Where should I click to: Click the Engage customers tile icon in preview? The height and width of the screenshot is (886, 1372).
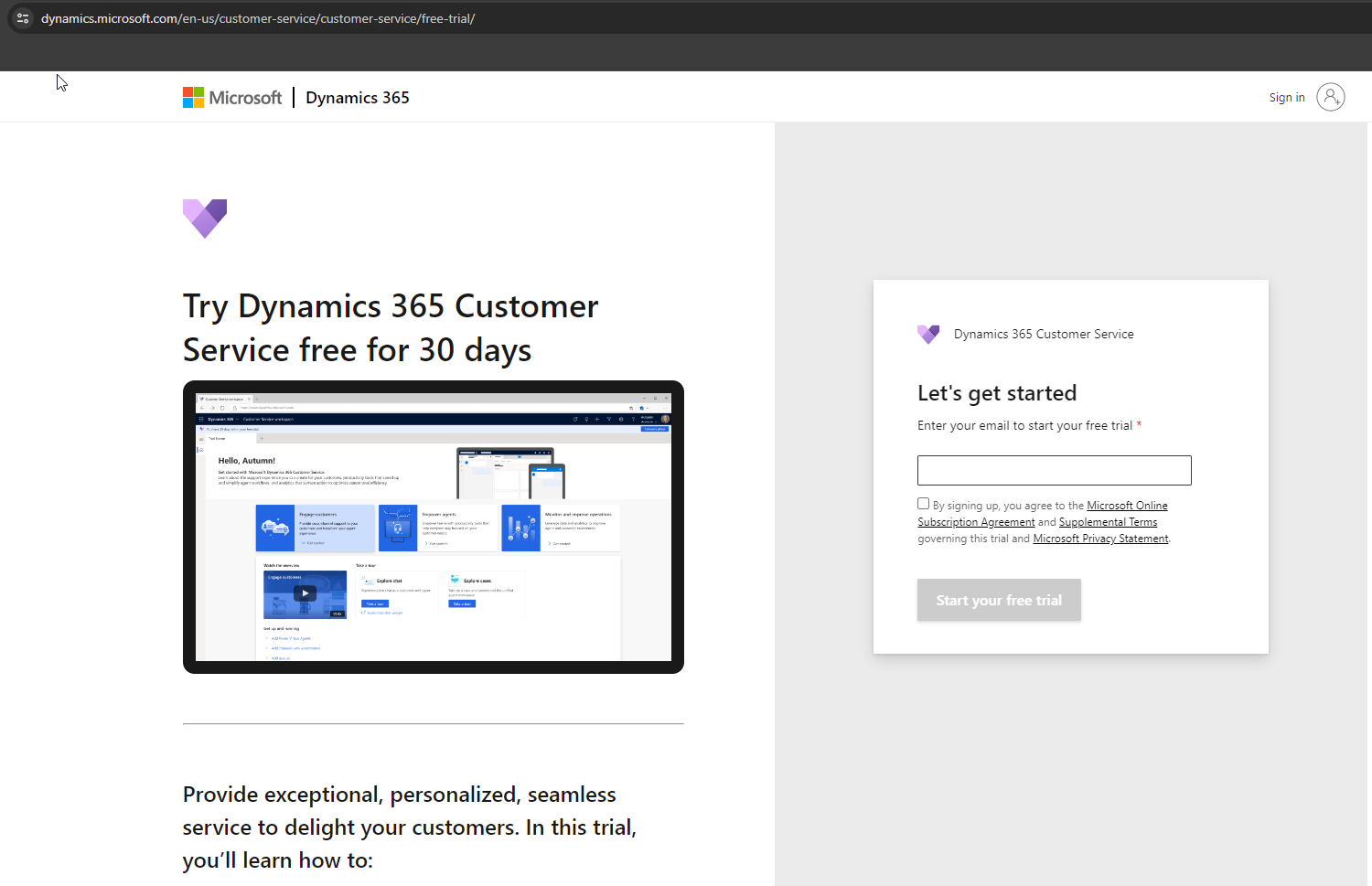point(275,528)
